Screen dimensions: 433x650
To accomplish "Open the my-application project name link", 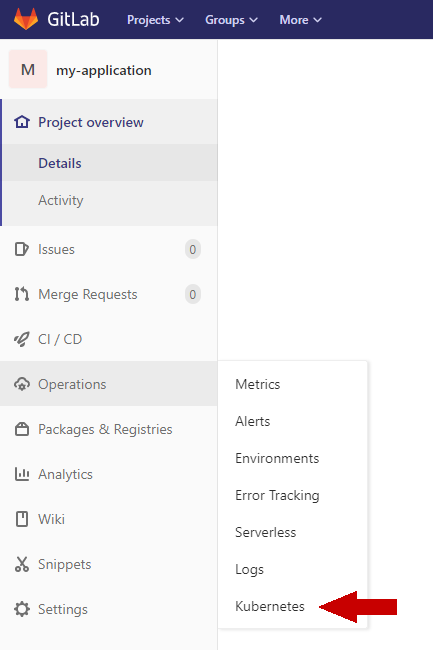I will tap(104, 70).
